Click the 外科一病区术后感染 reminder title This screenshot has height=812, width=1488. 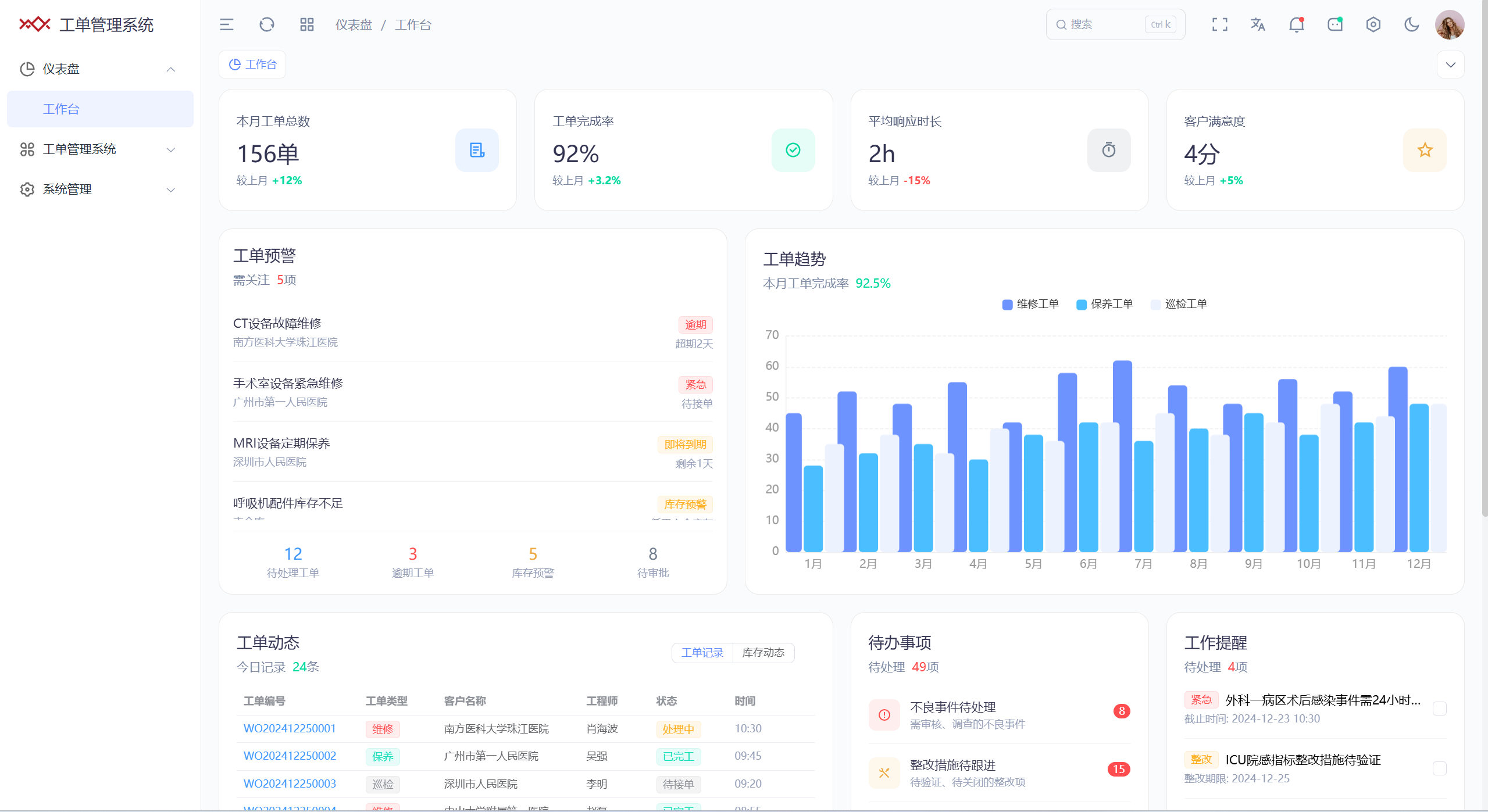tap(1323, 700)
